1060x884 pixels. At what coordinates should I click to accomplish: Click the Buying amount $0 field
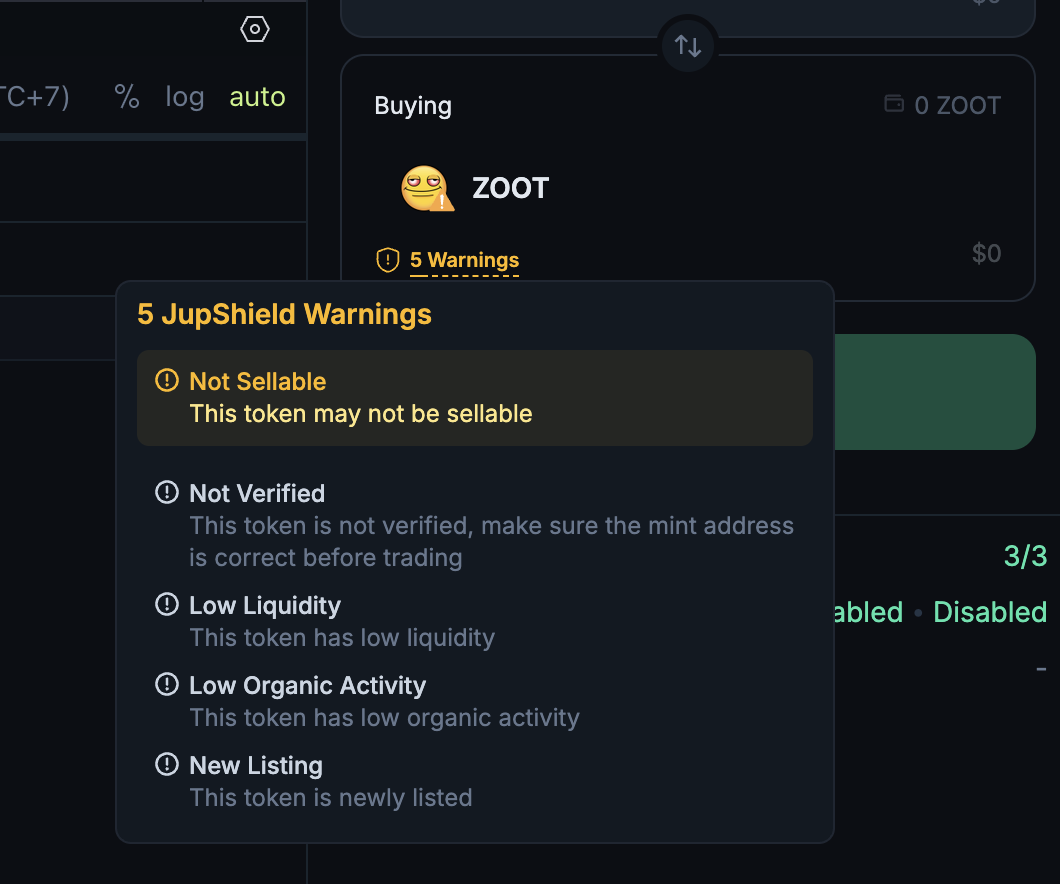coord(986,253)
